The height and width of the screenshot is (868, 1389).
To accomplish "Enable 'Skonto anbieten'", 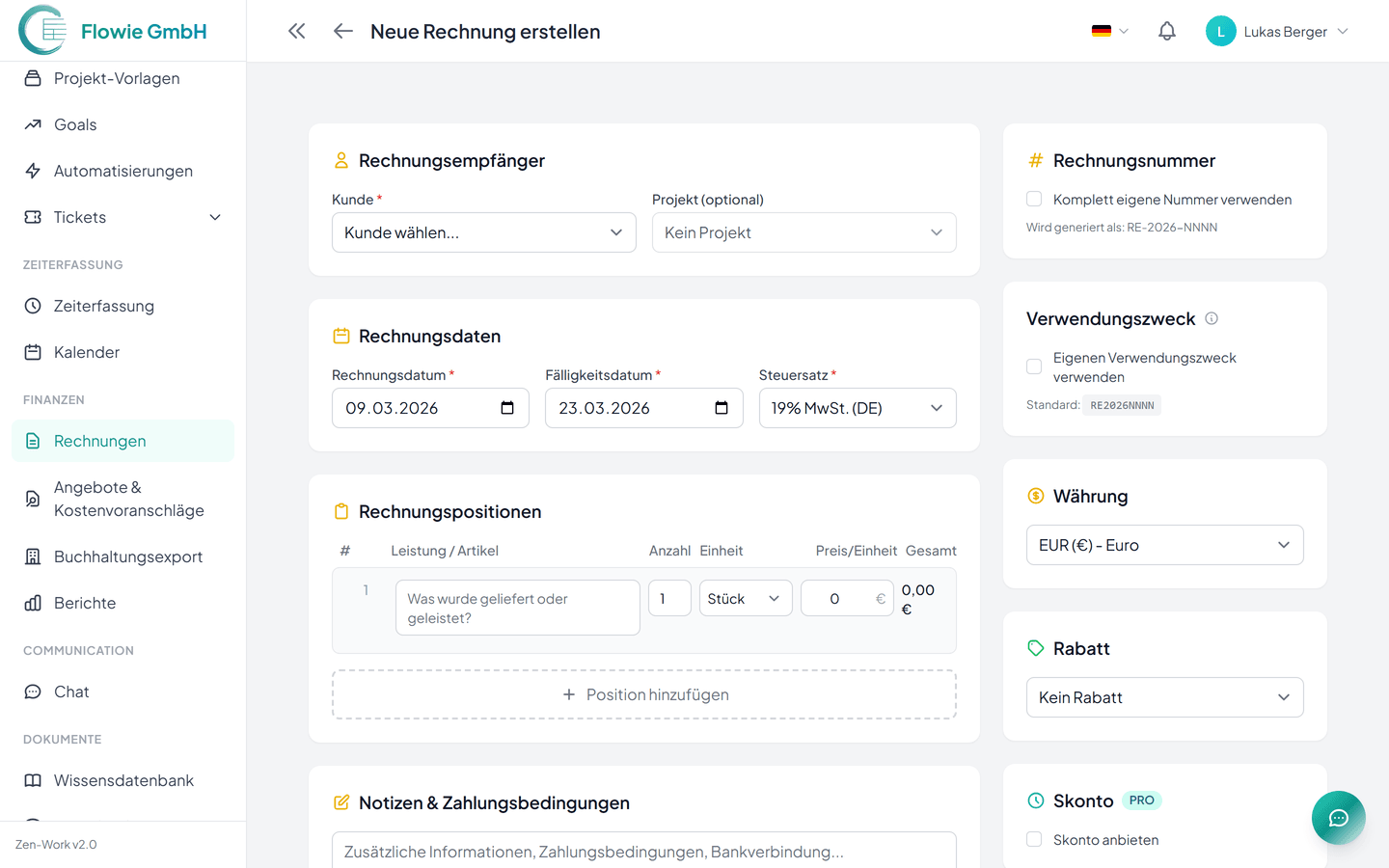I will point(1034,839).
